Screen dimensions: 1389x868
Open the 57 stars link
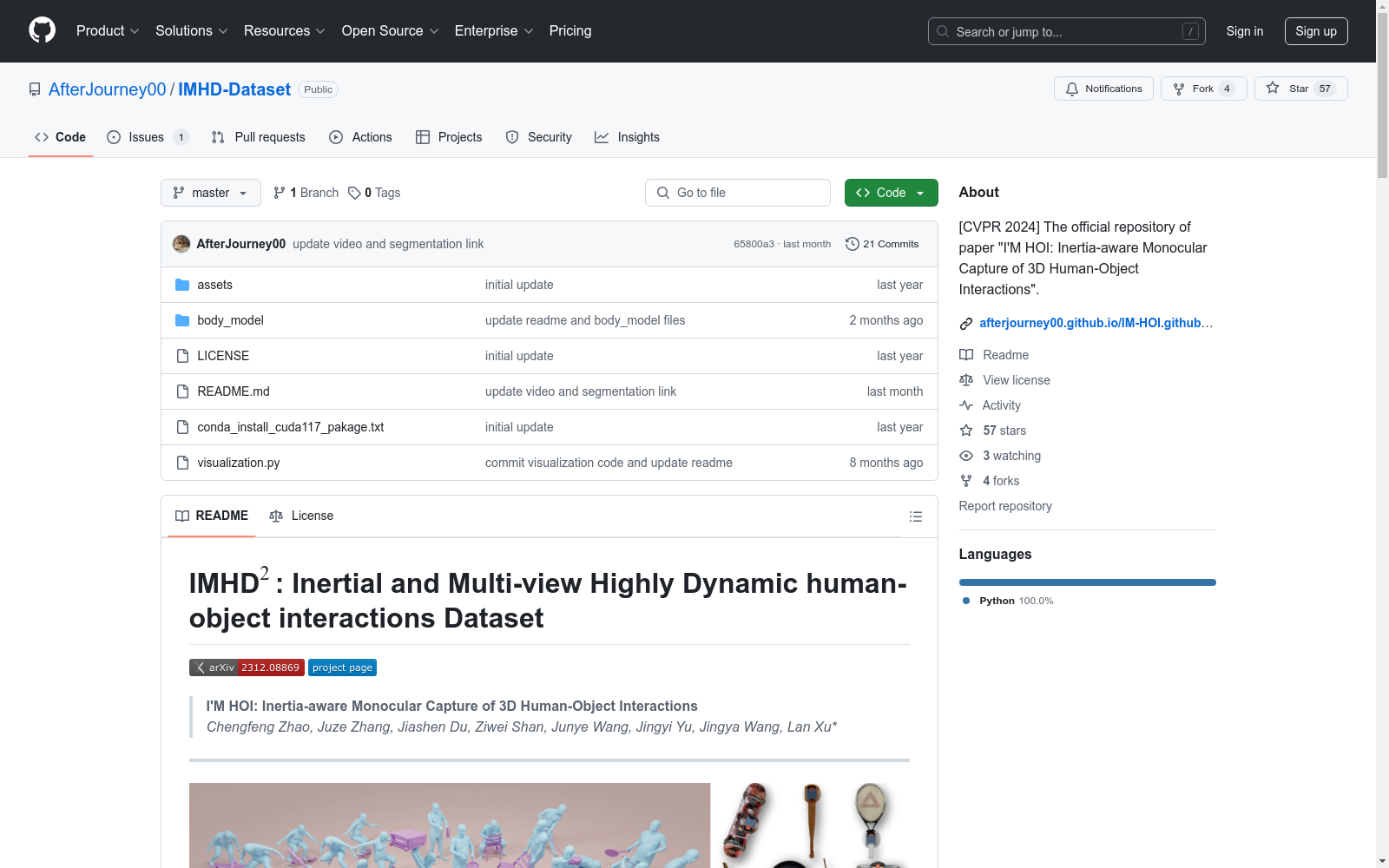tap(993, 431)
